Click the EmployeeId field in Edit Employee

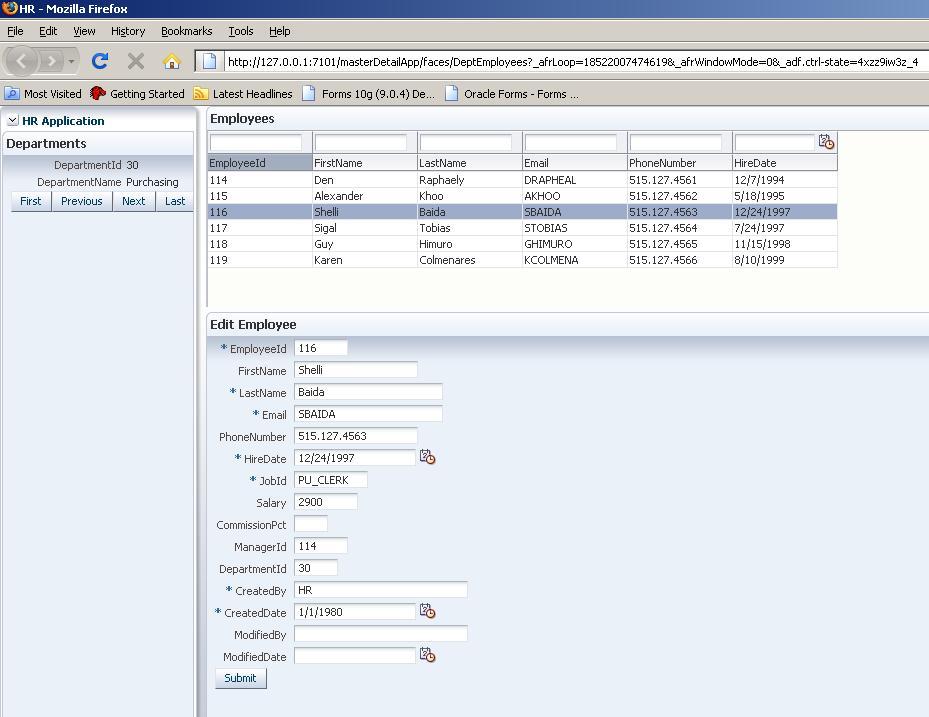(x=321, y=348)
